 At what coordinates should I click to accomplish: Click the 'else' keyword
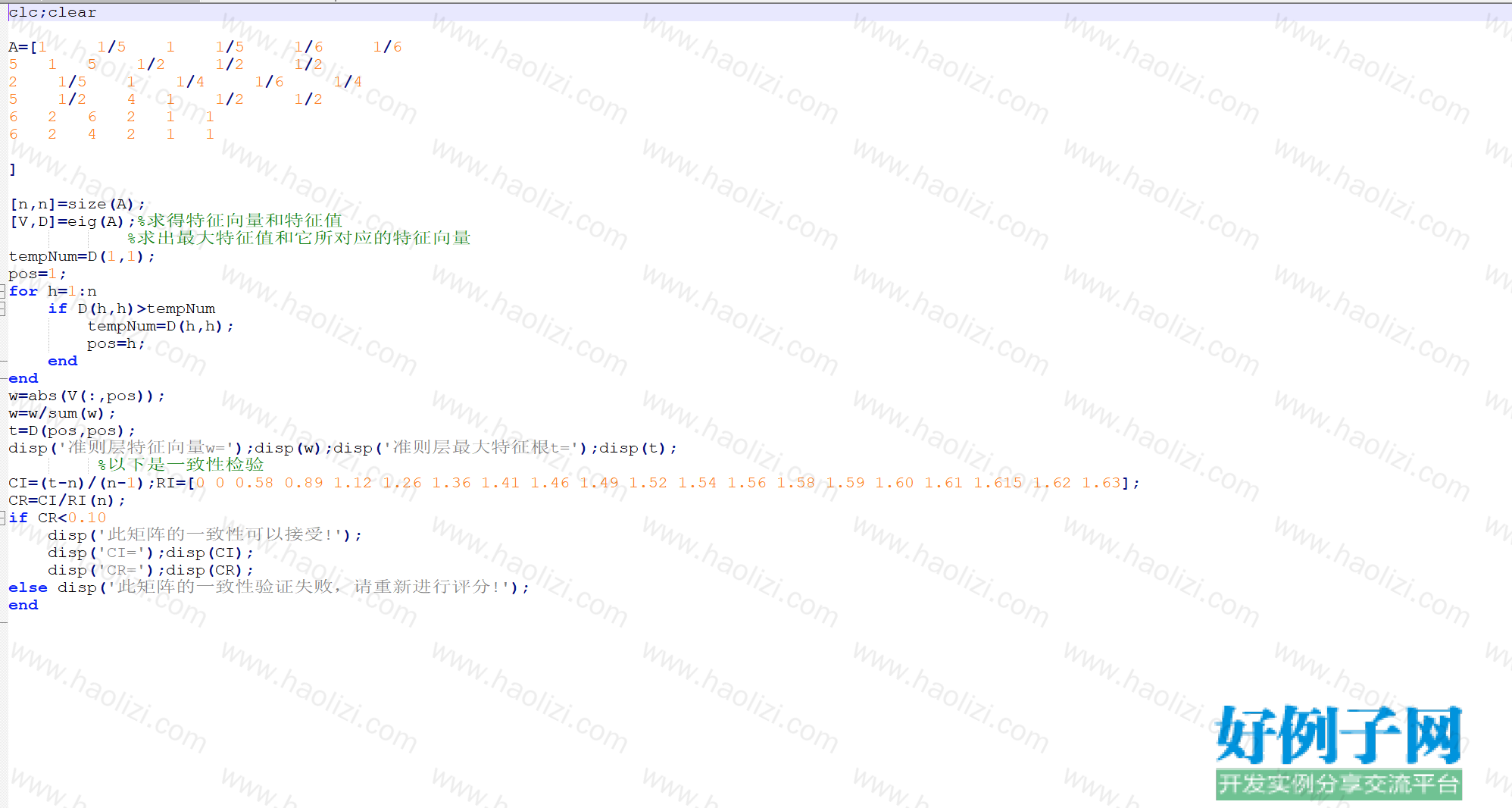point(28,587)
